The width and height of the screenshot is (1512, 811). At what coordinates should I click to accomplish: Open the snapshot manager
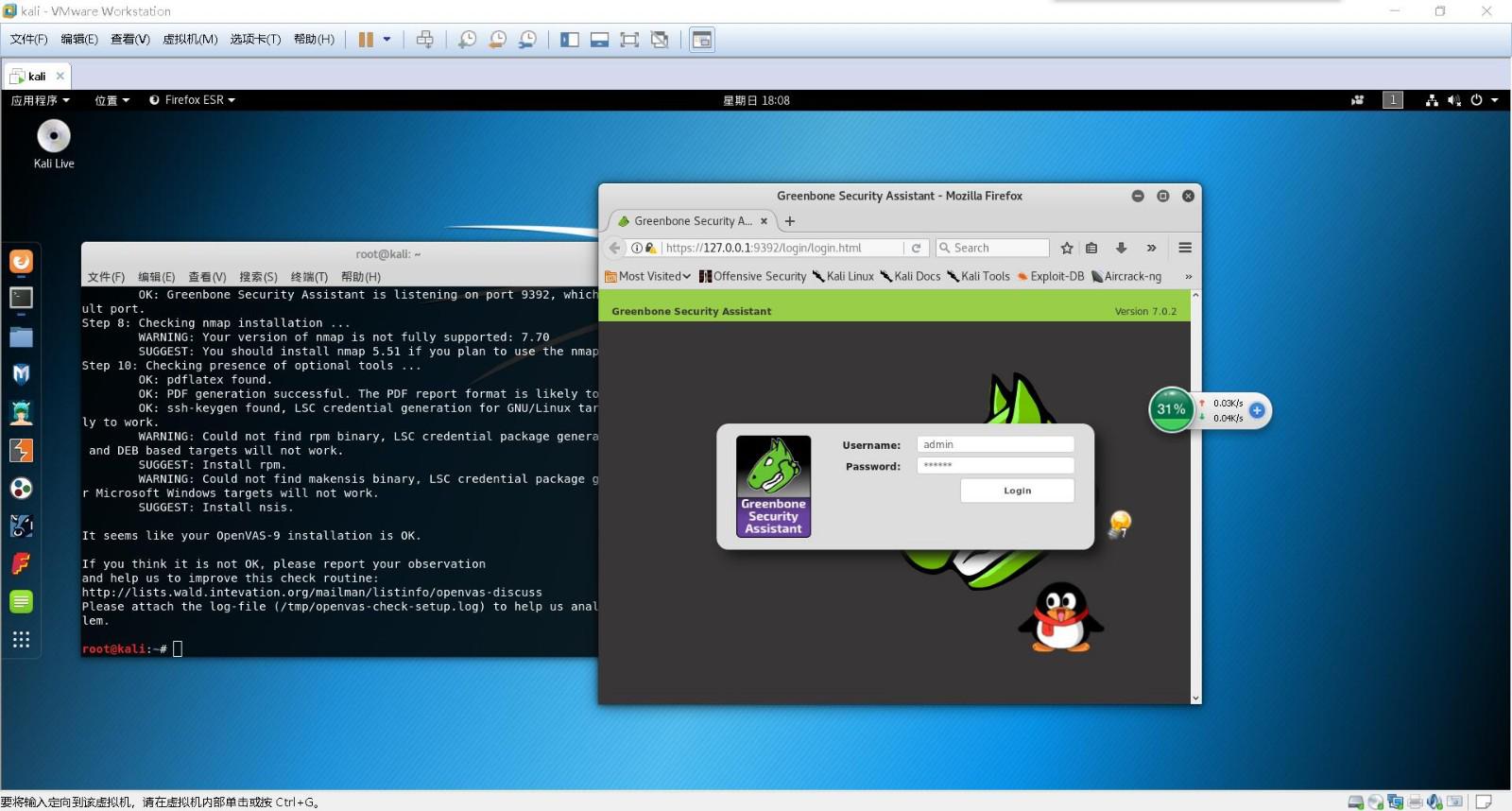pyautogui.click(x=527, y=40)
